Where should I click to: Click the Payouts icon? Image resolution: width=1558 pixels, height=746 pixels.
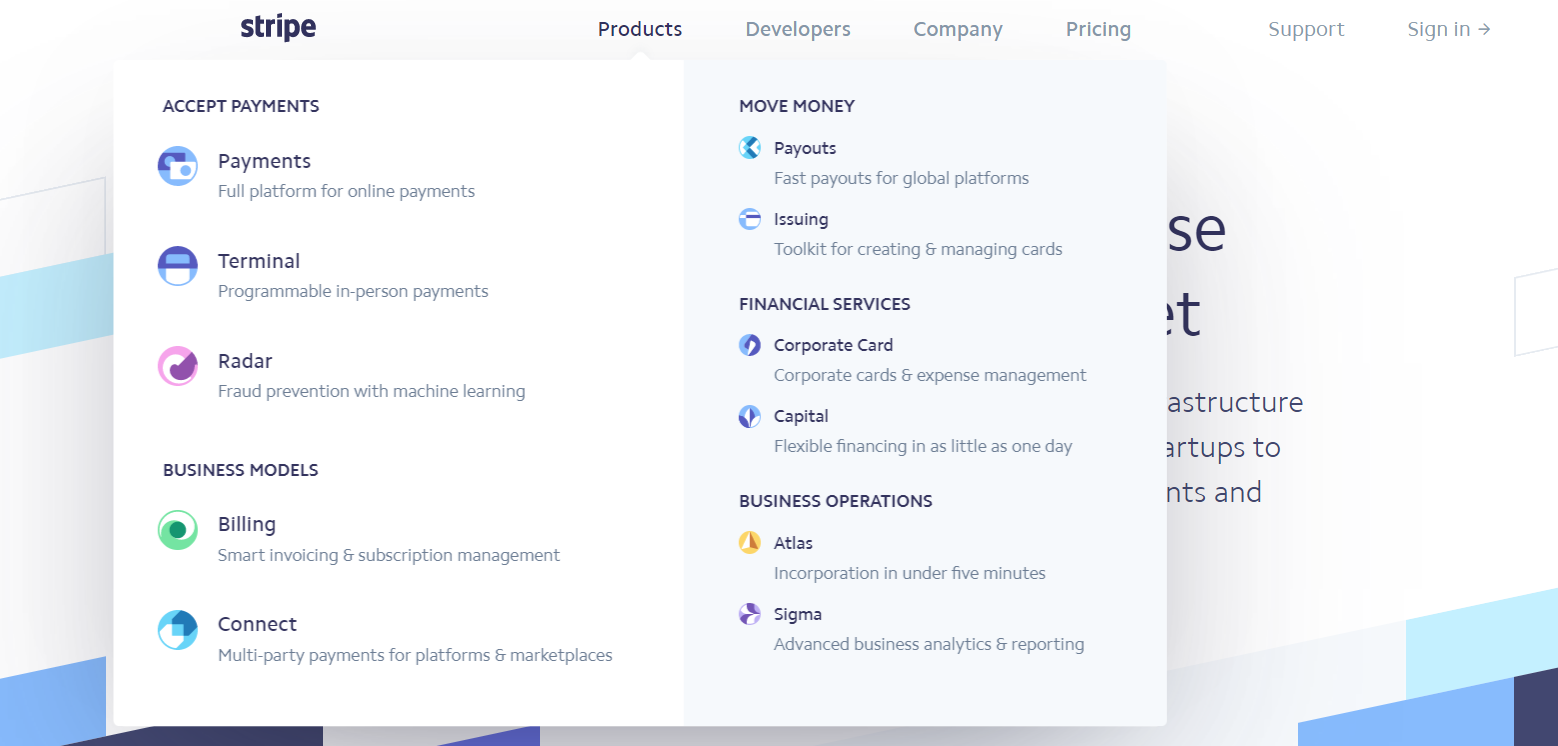[750, 148]
